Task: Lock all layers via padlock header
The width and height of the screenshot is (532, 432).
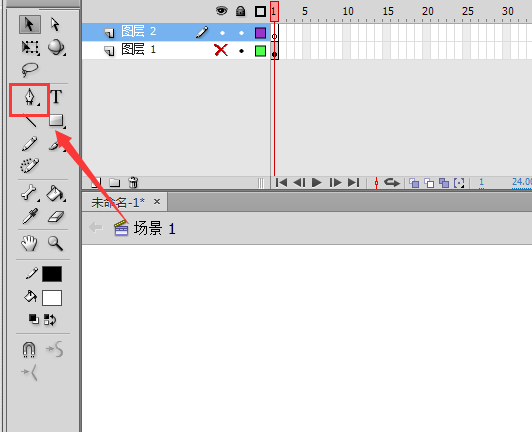Action: [x=241, y=11]
